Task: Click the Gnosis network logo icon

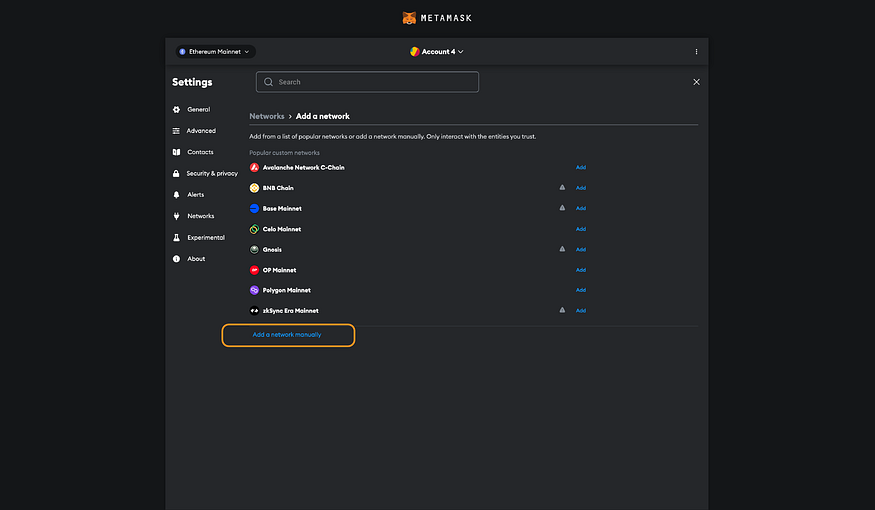Action: click(x=254, y=249)
